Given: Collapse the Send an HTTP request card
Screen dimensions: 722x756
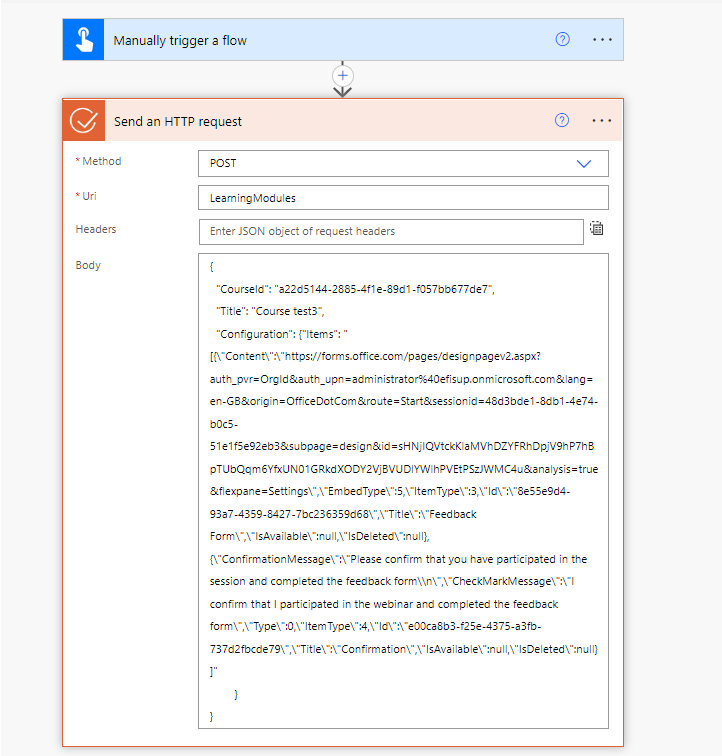Looking at the screenshot, I should coord(320,121).
